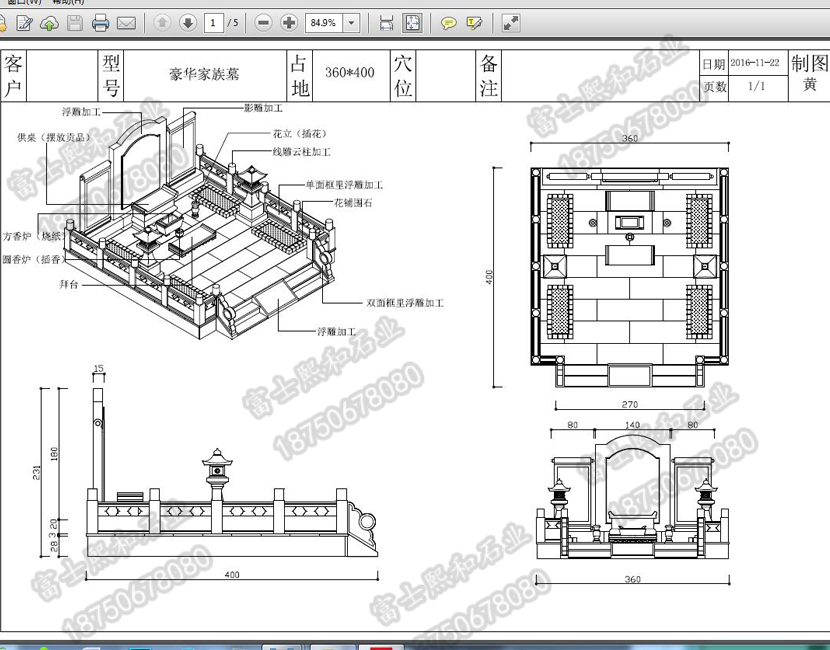Click the Email envelope icon
Image resolution: width=830 pixels, height=650 pixels.
(x=126, y=22)
